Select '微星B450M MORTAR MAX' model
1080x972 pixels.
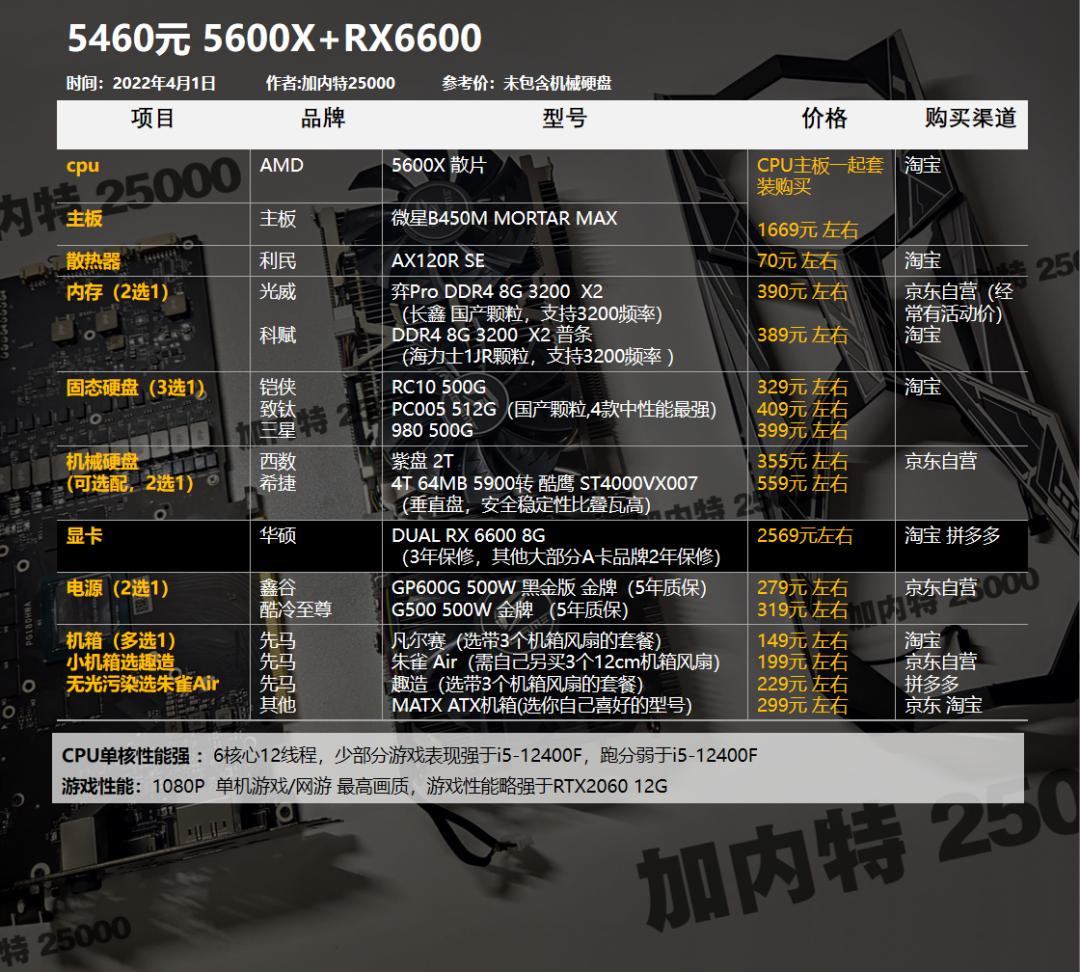click(504, 218)
